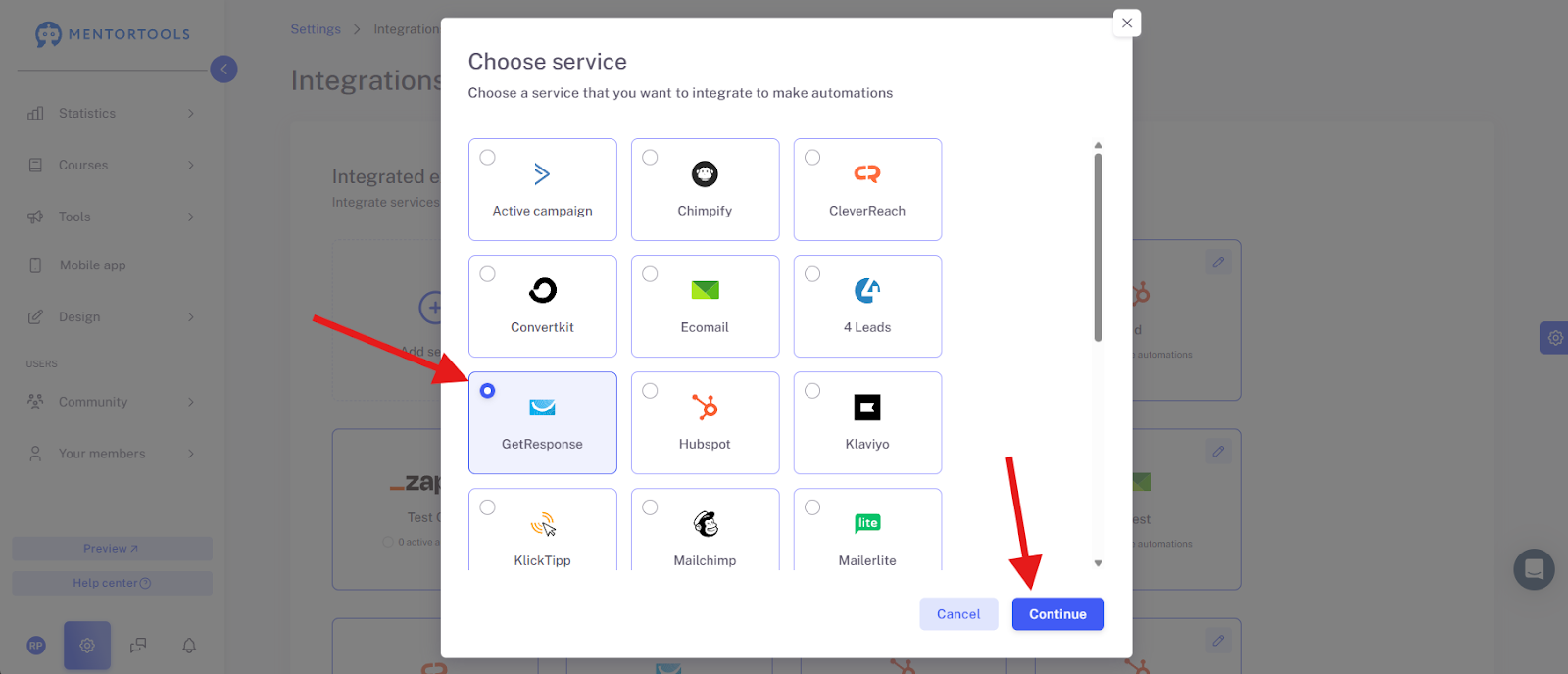The width and height of the screenshot is (1568, 674).
Task: Click the Preview button in sidebar
Action: click(112, 549)
